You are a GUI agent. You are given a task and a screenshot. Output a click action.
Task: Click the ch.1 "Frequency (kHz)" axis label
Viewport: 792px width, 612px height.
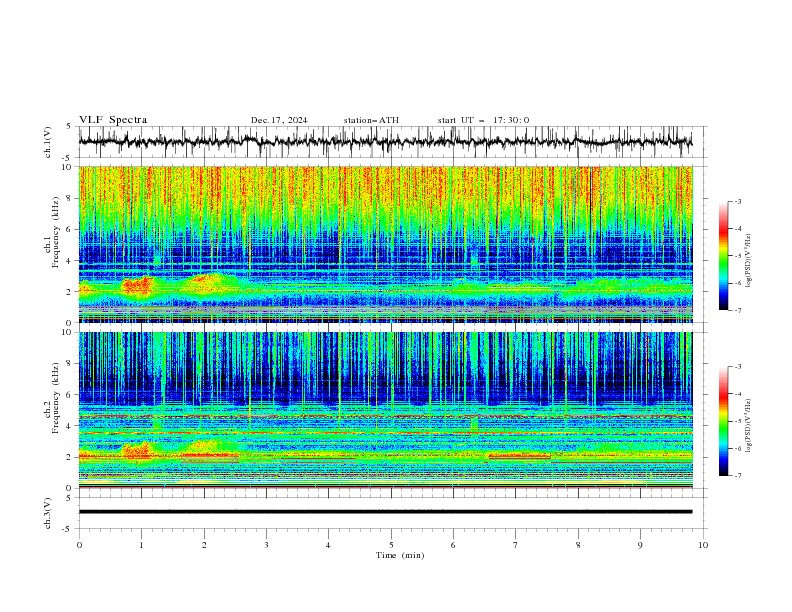click(x=56, y=230)
